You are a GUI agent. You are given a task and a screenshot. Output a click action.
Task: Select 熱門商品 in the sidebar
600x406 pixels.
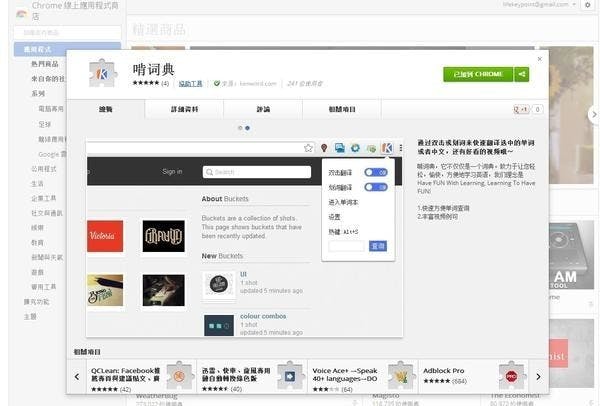[45, 64]
